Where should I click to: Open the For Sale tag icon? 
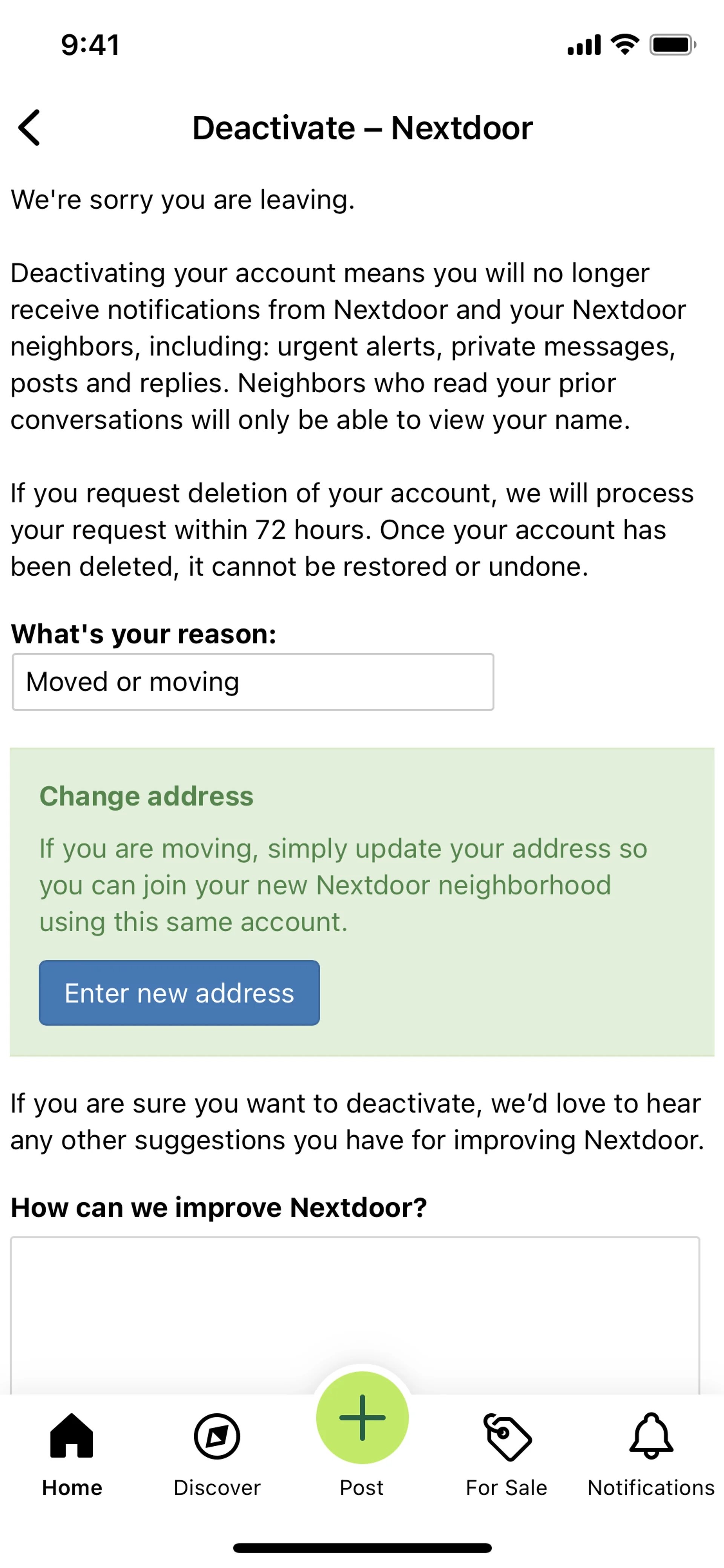coord(507,1436)
